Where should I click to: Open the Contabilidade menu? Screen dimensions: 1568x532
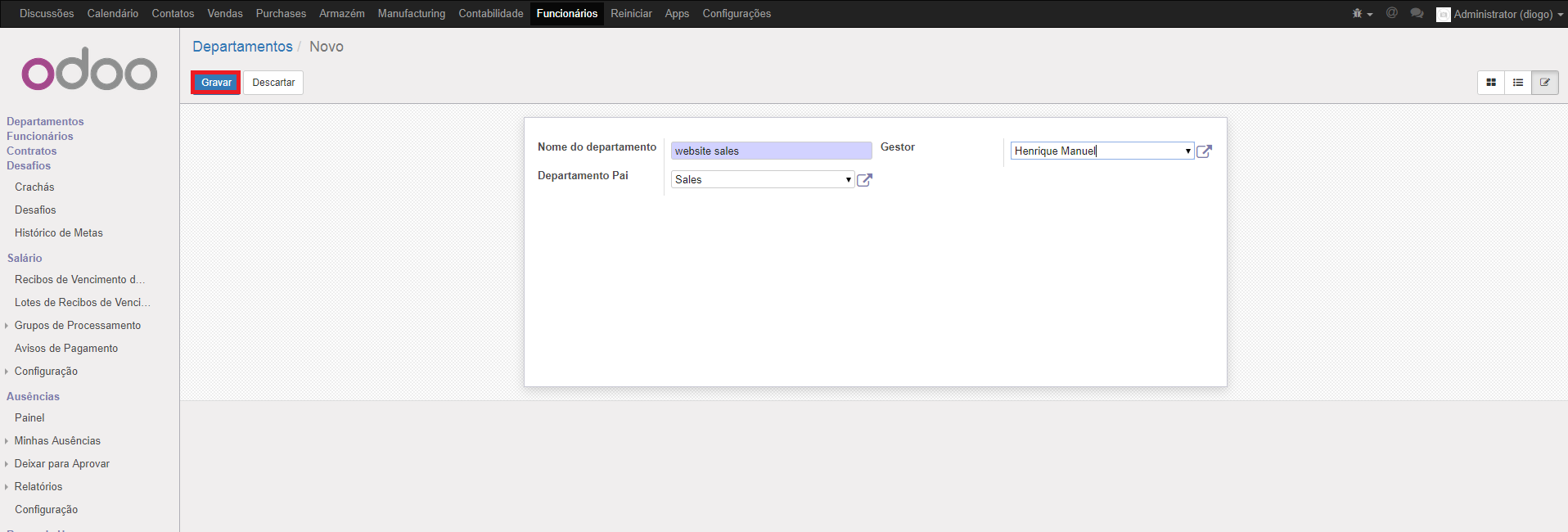tap(490, 14)
